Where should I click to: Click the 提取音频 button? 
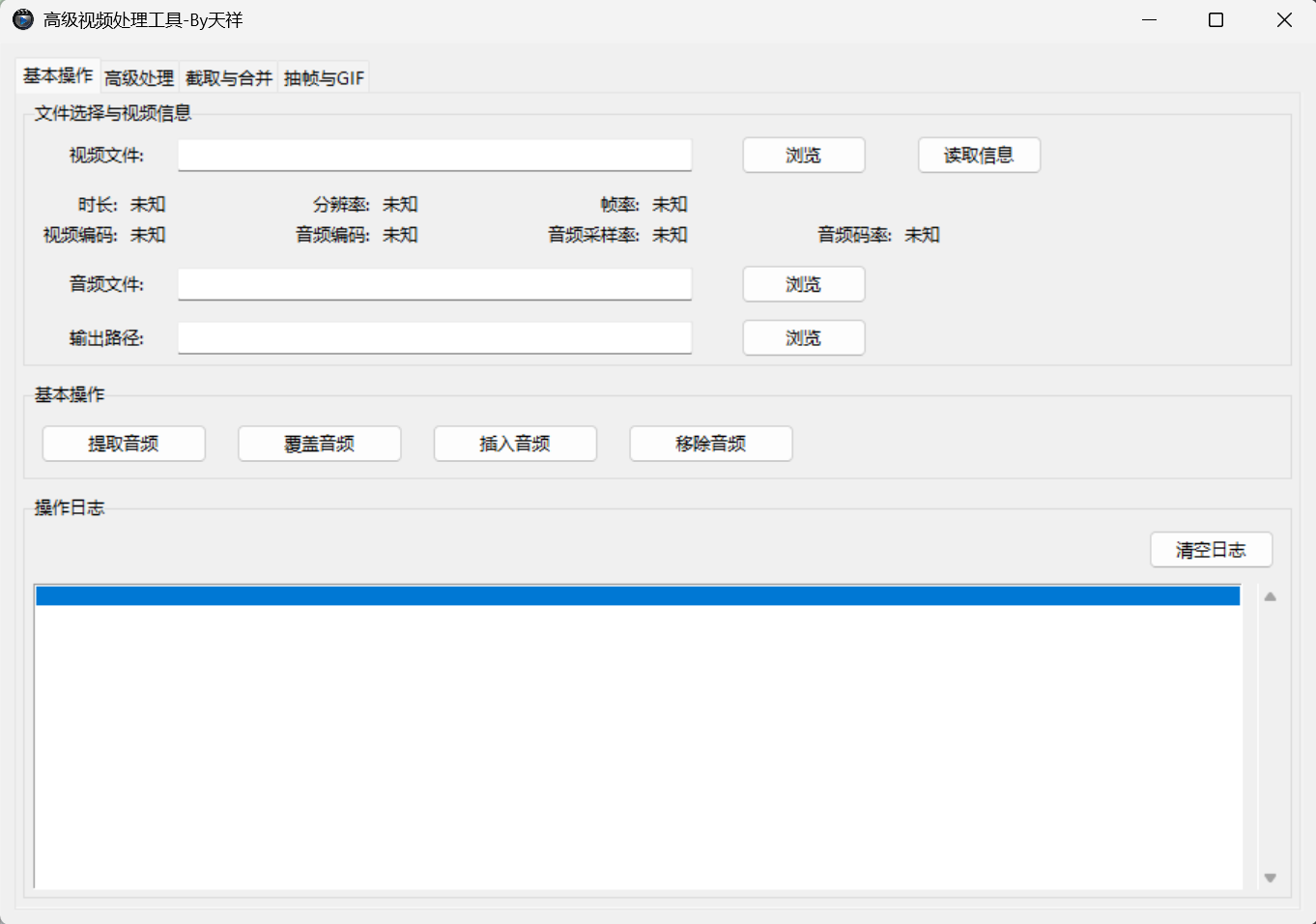[x=123, y=443]
